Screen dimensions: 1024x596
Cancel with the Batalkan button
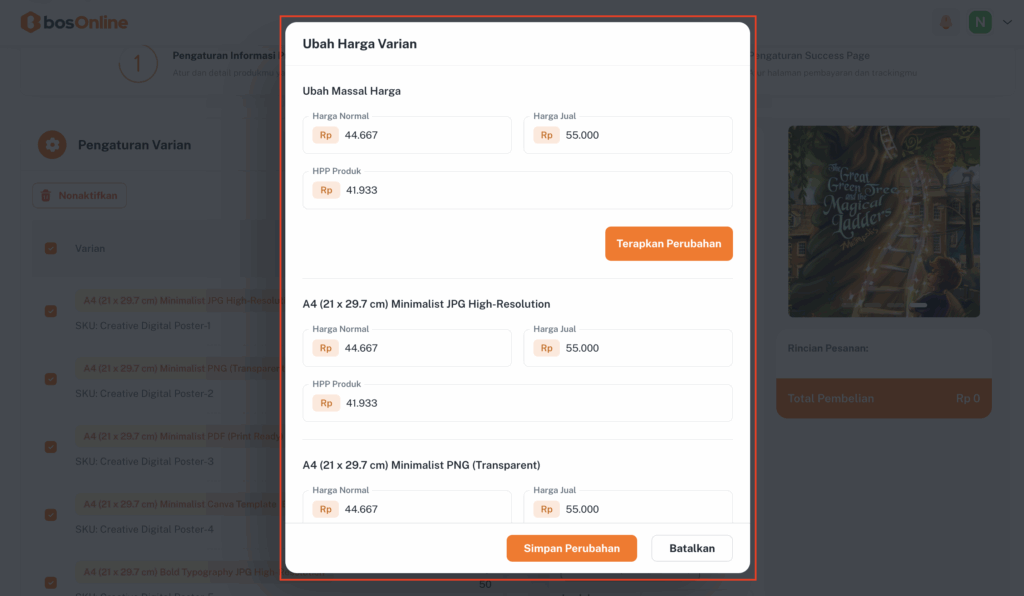(691, 548)
